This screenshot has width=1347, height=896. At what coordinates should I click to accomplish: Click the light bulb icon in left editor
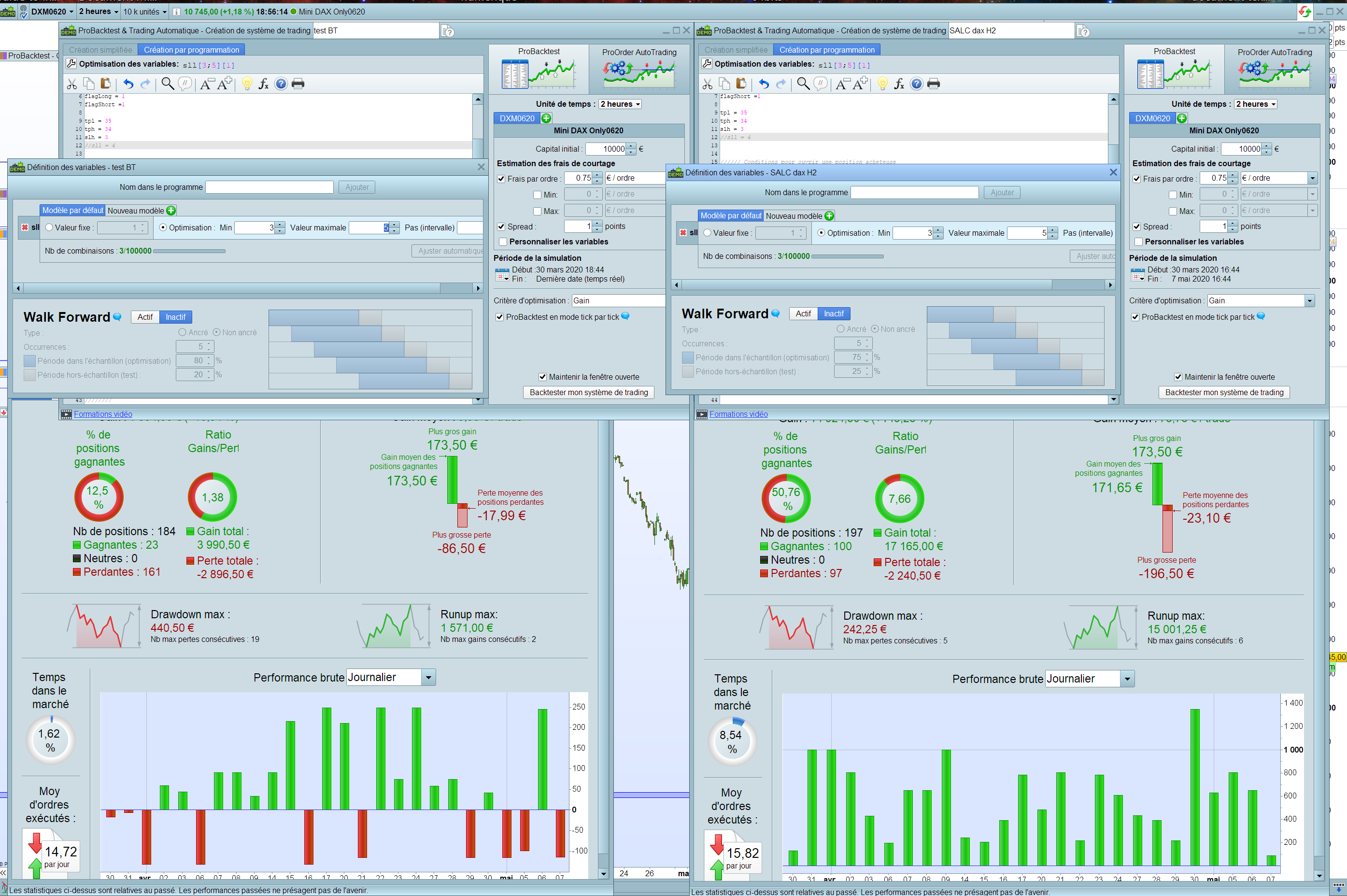pos(247,84)
